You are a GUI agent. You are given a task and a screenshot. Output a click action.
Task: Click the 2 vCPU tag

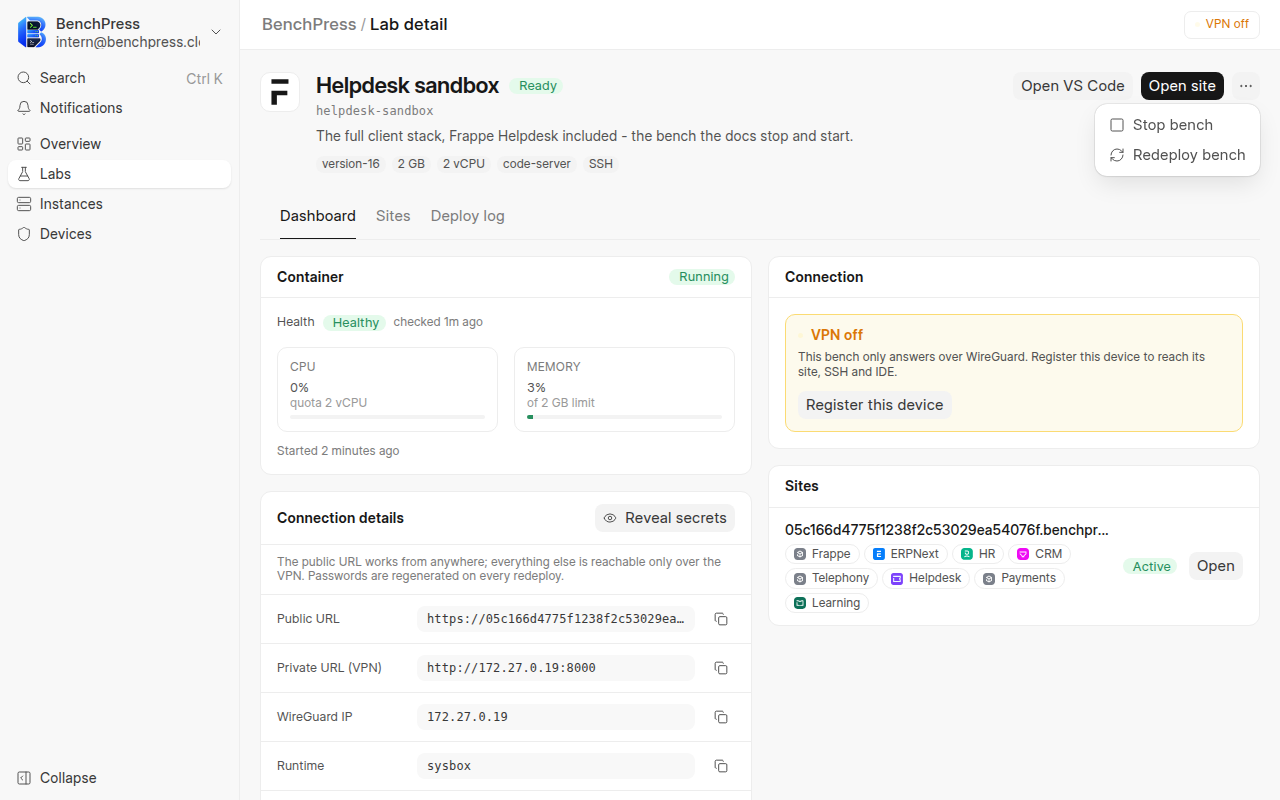pos(464,164)
